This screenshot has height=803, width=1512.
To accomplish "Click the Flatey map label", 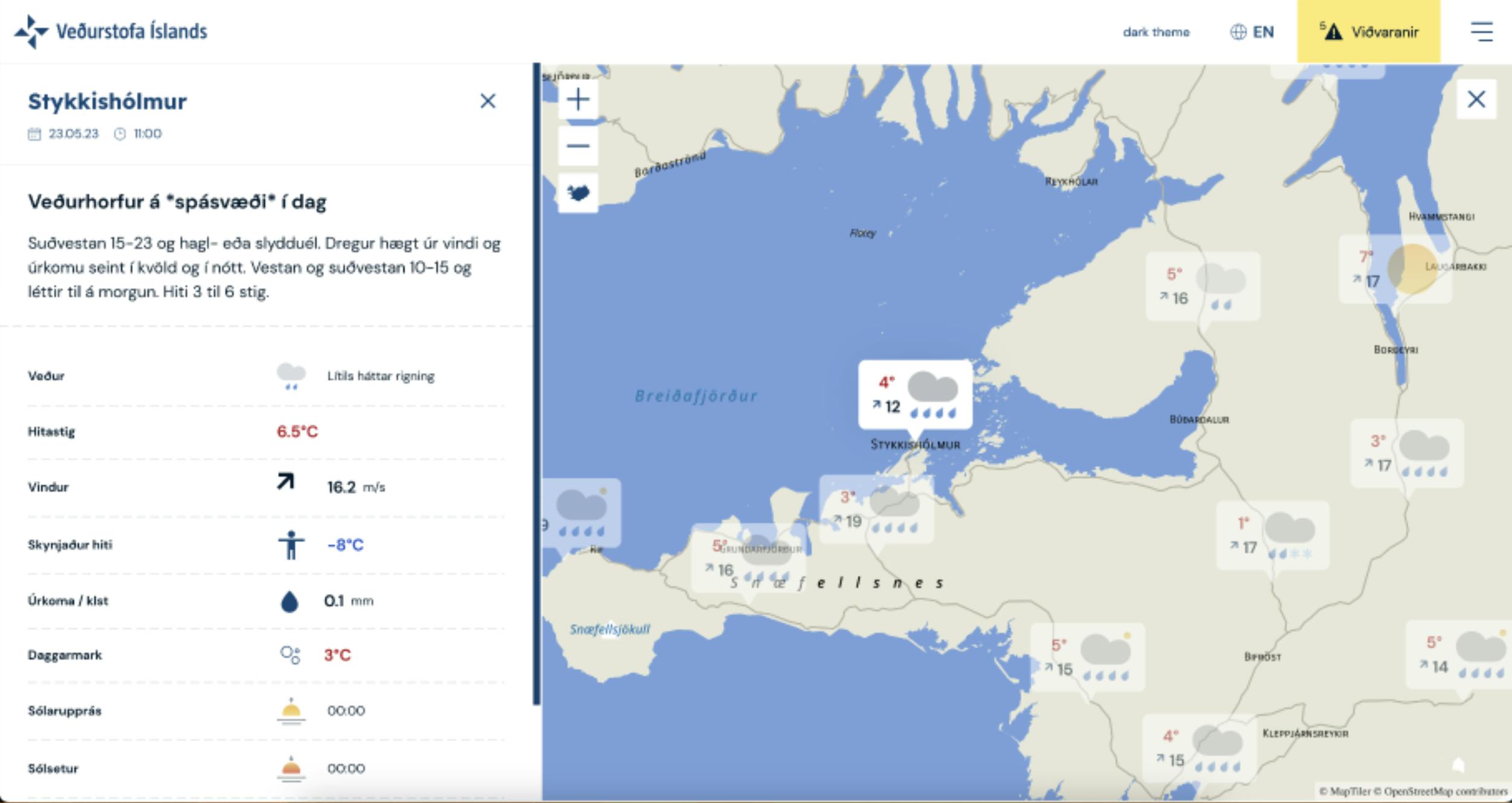I will [862, 233].
